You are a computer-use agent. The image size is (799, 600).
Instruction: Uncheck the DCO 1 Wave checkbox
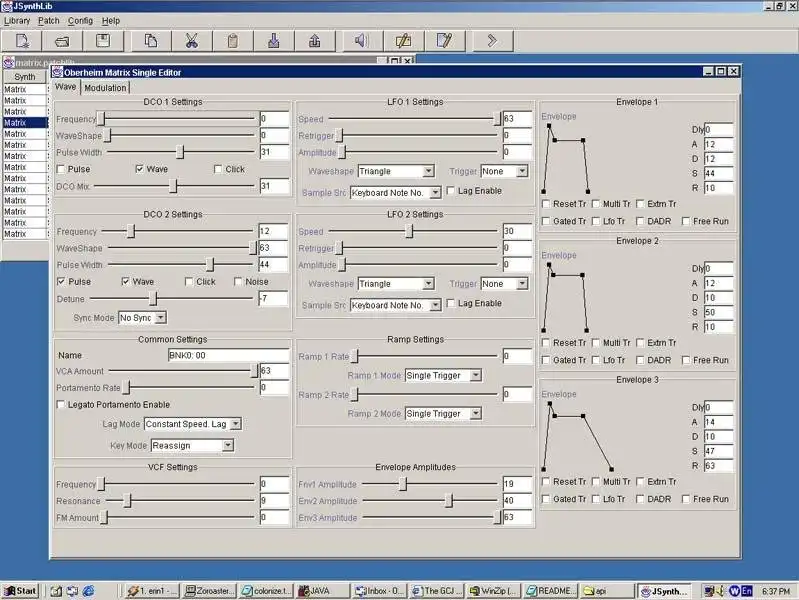tap(139, 169)
